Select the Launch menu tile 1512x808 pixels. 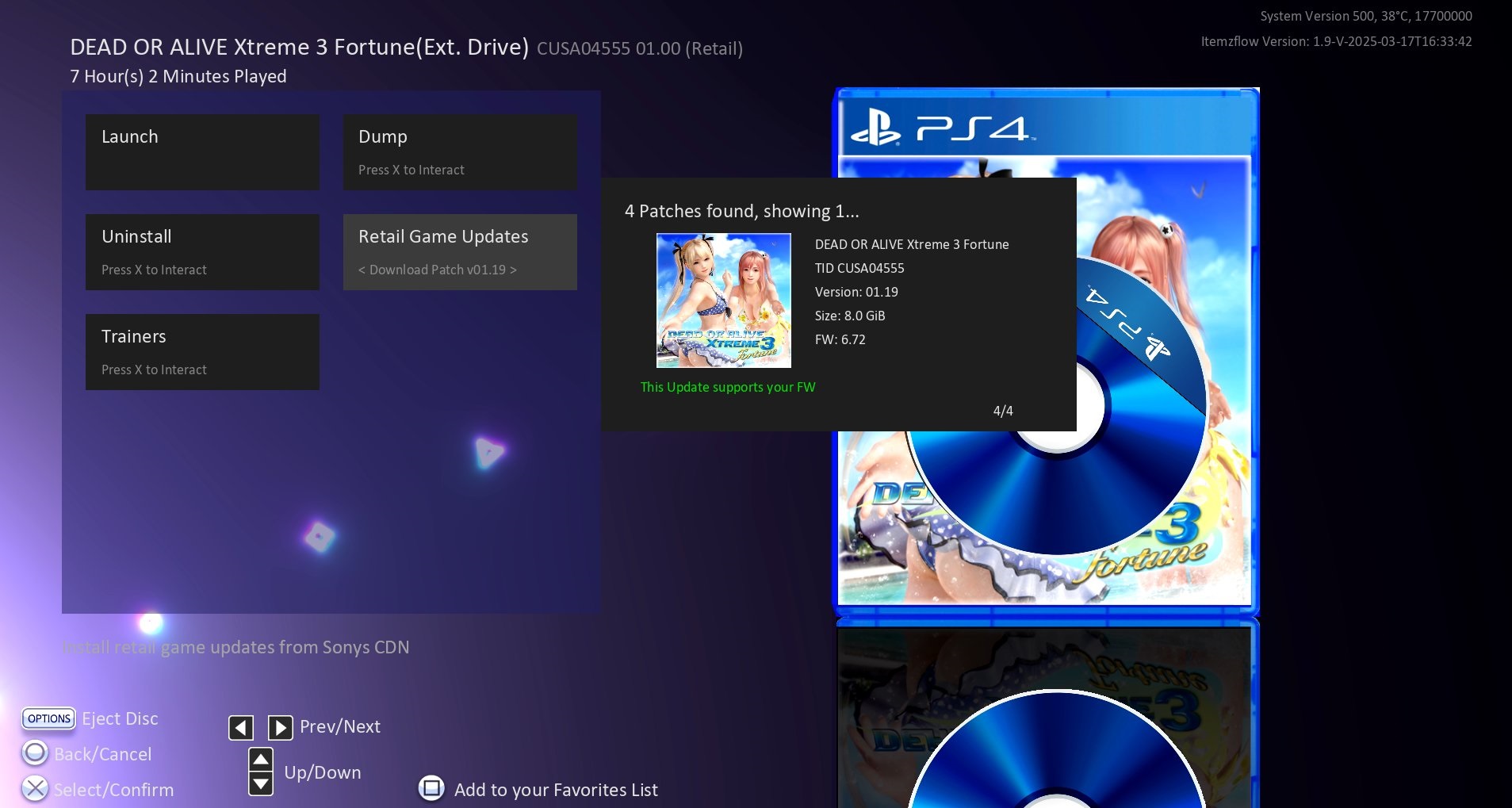click(202, 152)
